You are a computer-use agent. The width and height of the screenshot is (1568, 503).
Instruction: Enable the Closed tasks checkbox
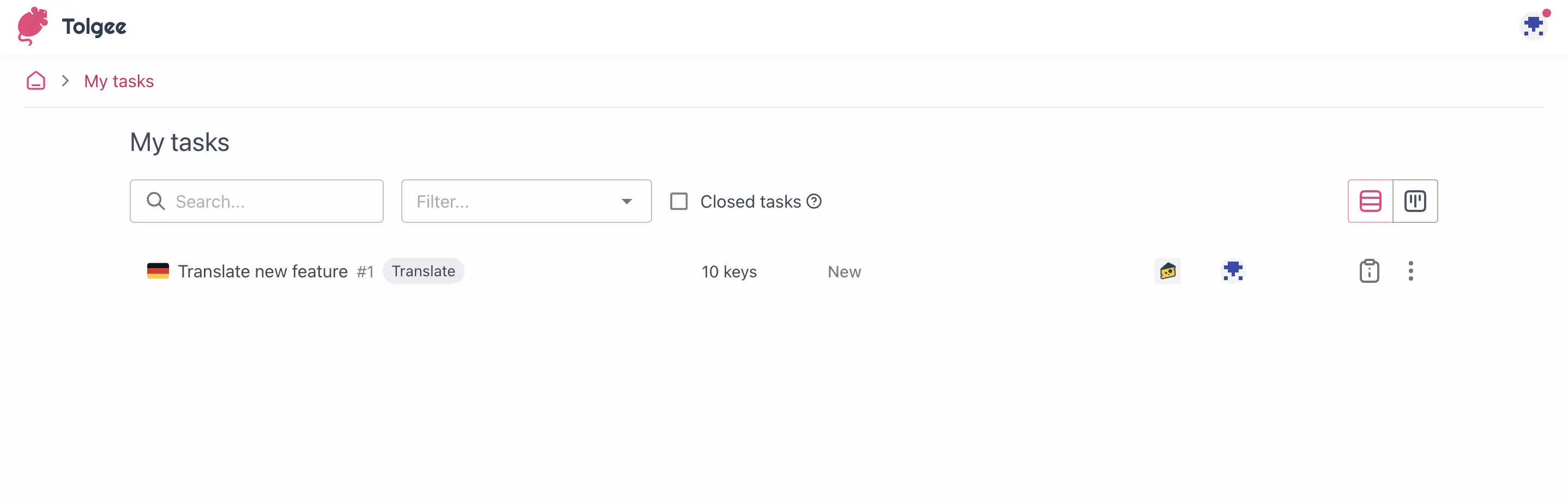[x=678, y=201]
